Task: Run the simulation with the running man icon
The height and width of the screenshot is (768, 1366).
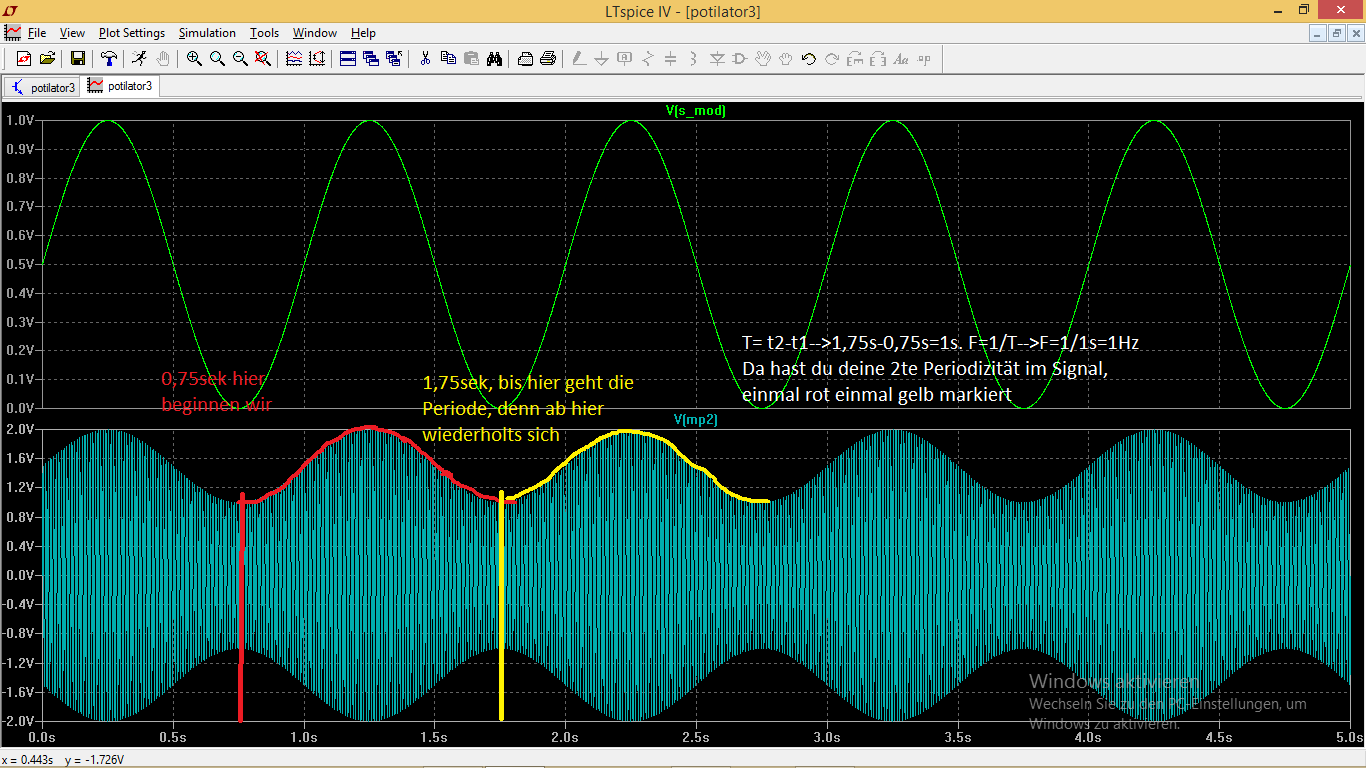Action: pos(139,59)
